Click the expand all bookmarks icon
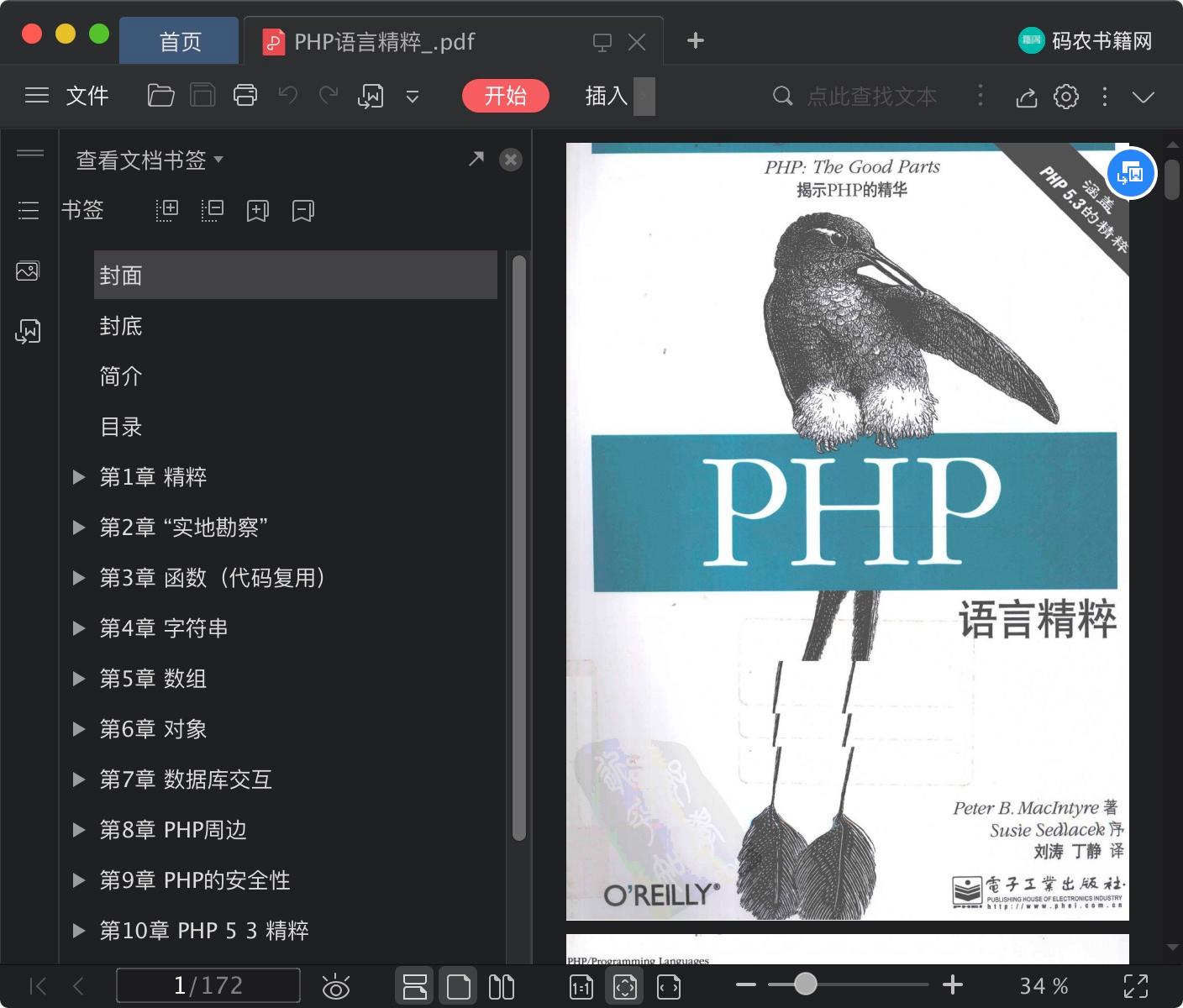The image size is (1183, 1008). tap(167, 210)
